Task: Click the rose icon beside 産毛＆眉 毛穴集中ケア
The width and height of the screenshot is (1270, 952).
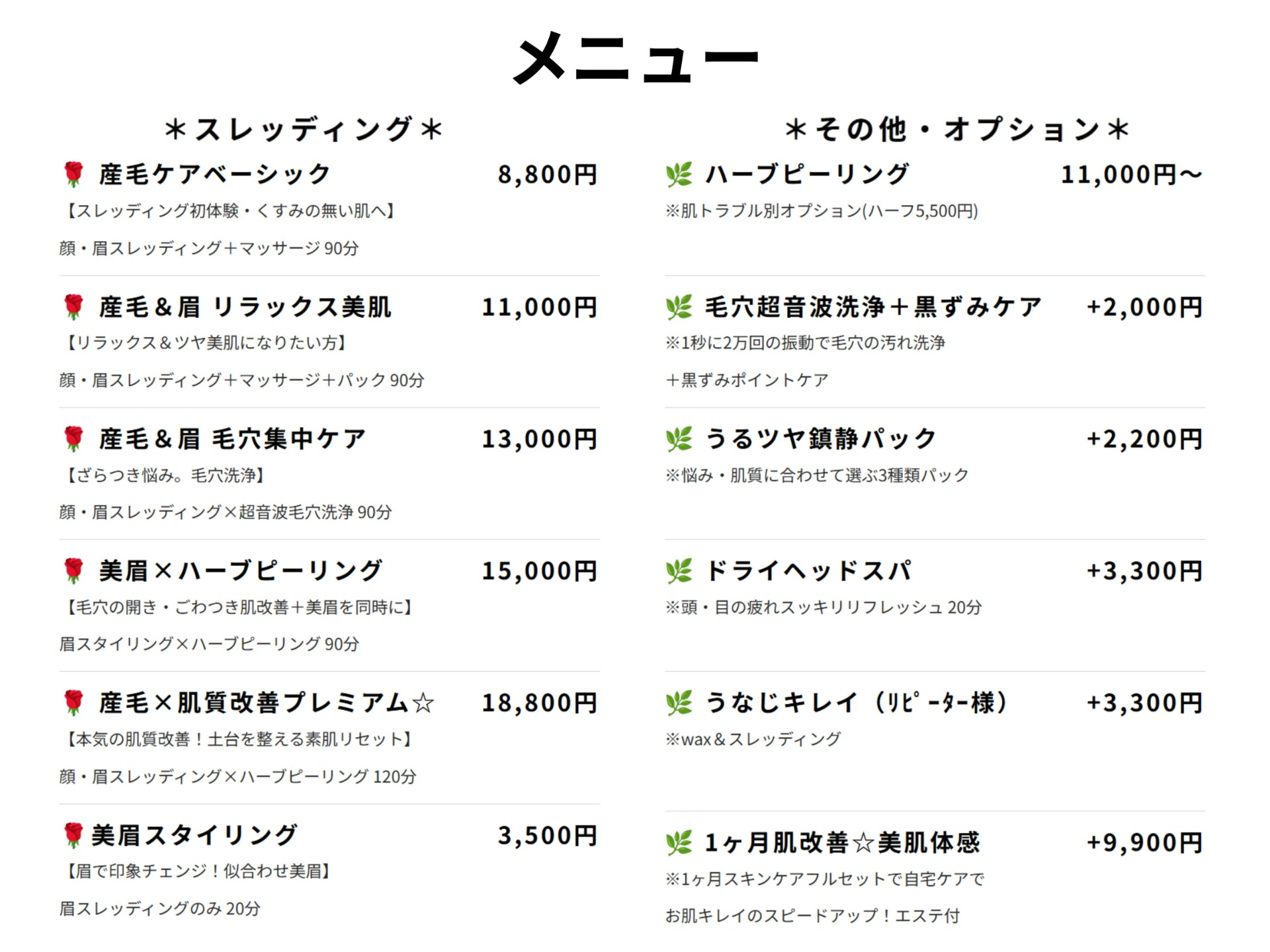Action: [74, 439]
